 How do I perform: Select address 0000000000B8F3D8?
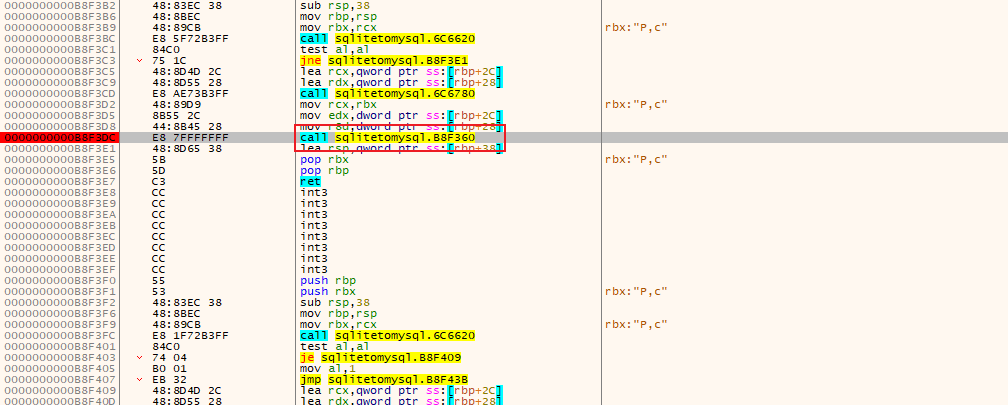(59, 127)
